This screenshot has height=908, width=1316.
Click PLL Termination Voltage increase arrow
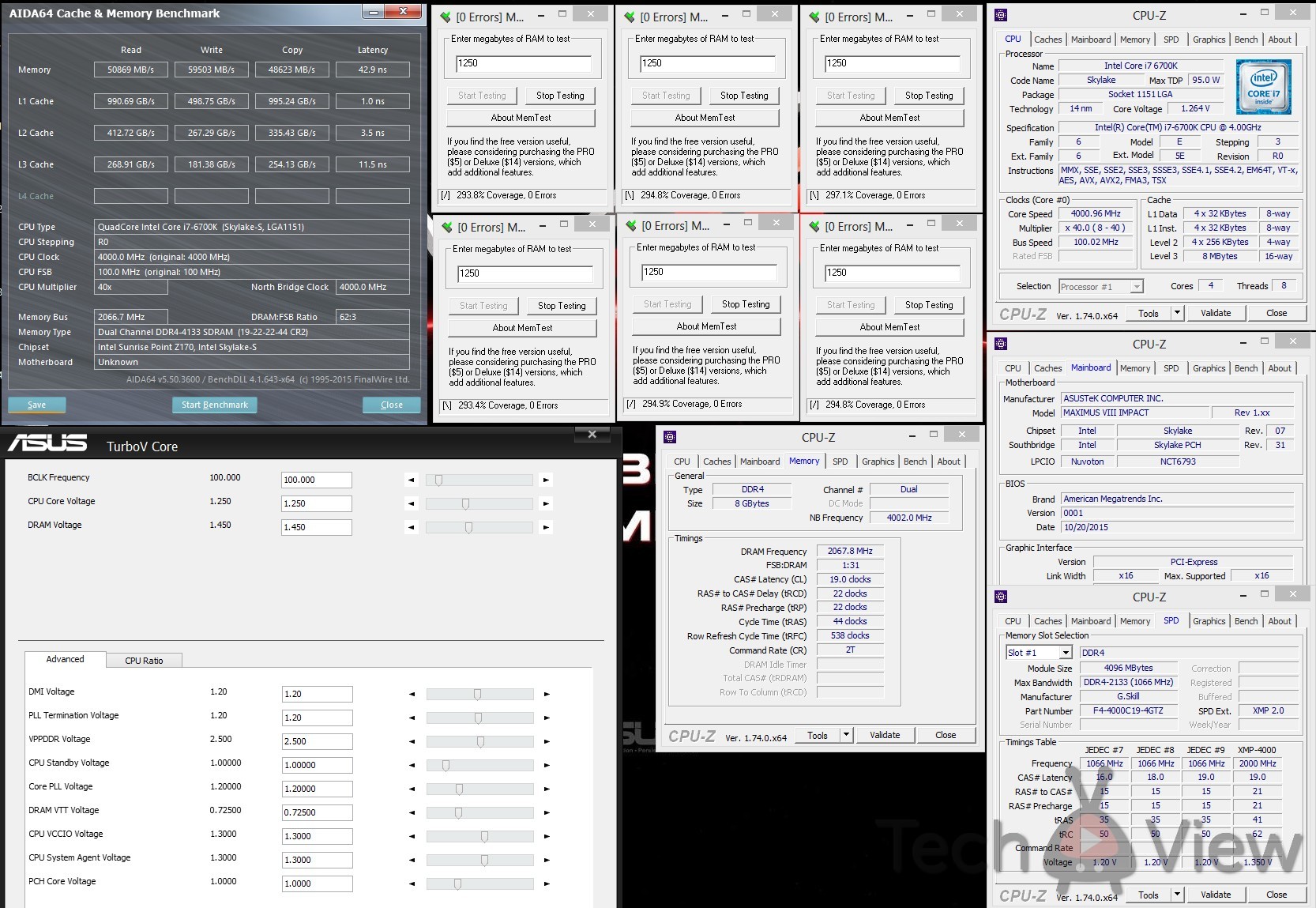pos(546,718)
